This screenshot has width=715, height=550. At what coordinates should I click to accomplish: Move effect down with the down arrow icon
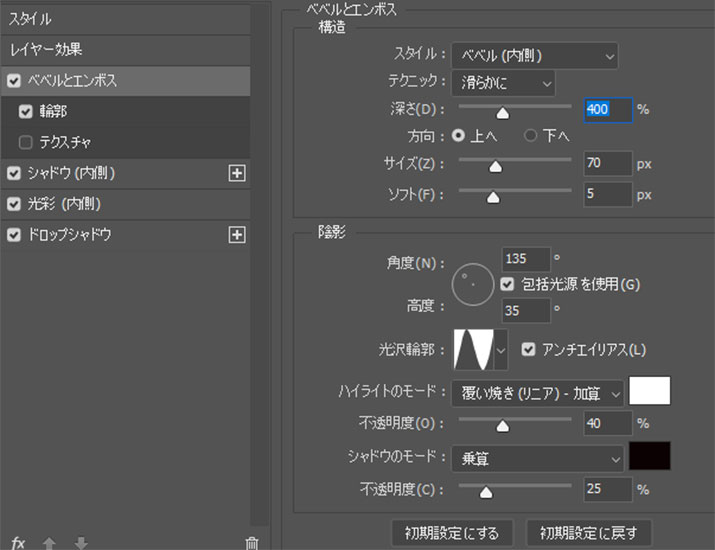coord(81,543)
